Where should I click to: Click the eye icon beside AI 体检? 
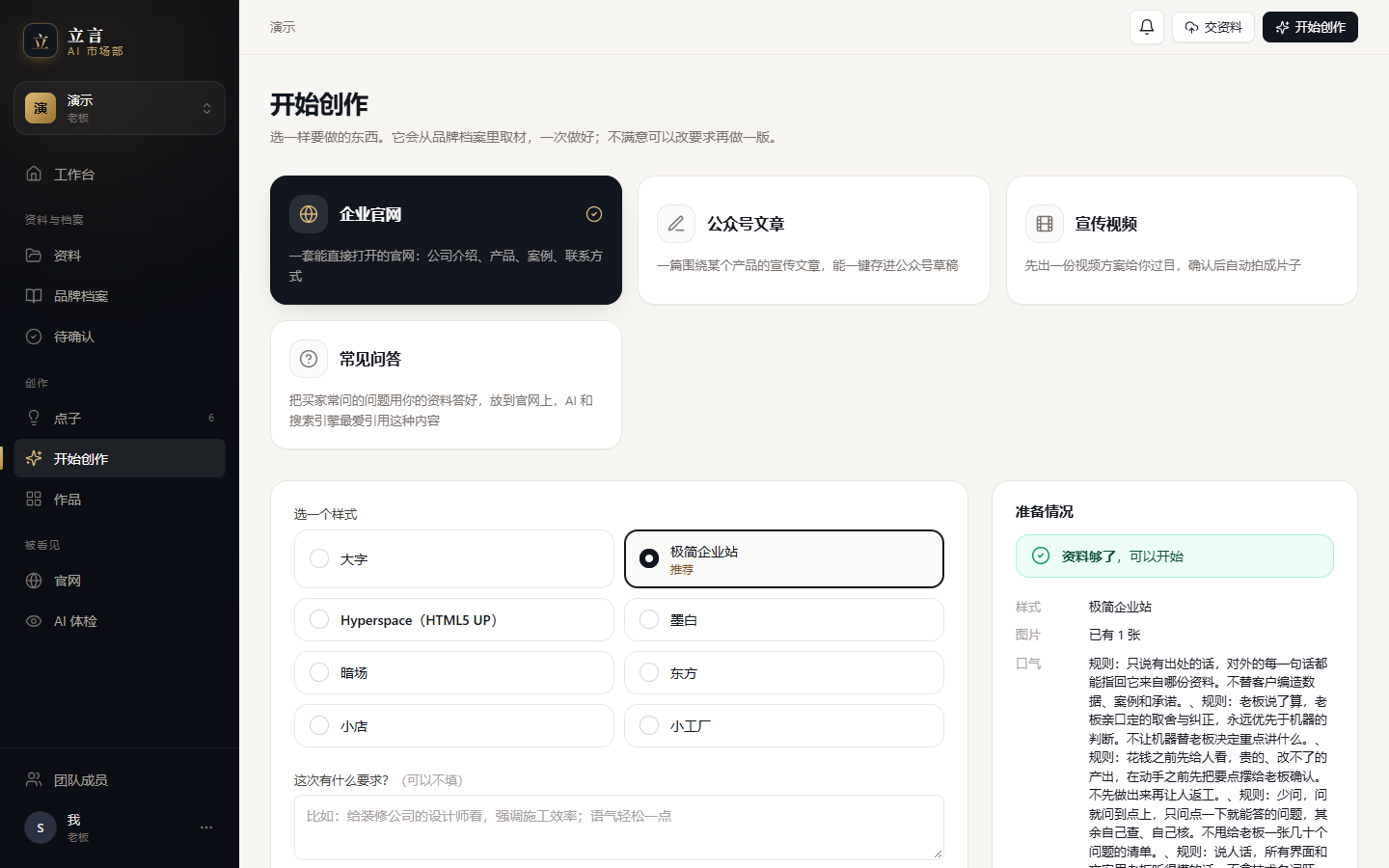click(x=34, y=621)
